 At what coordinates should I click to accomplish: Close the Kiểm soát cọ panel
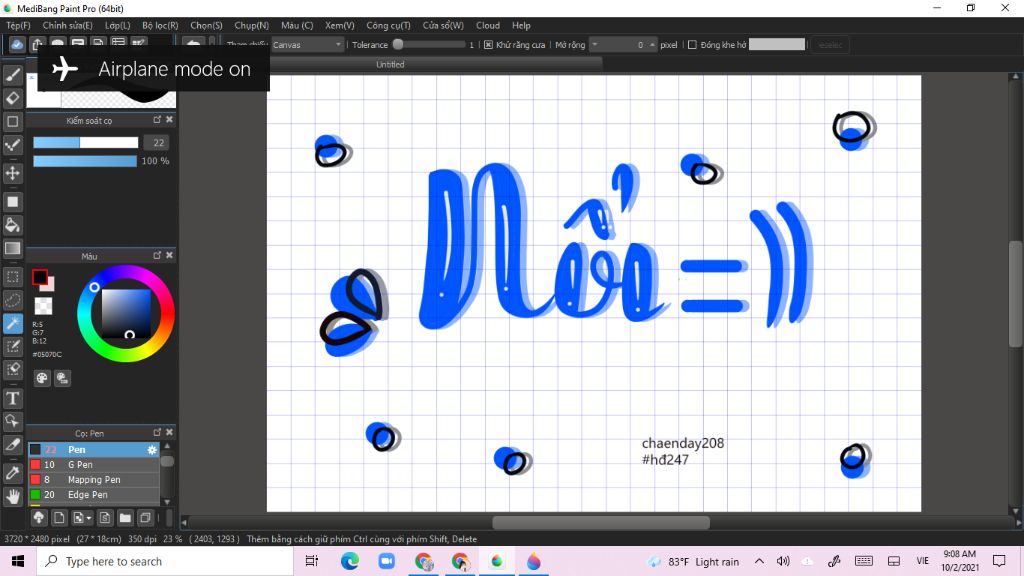[x=170, y=120]
